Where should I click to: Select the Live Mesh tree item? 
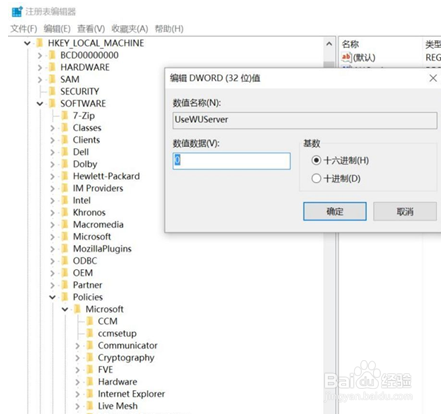(118, 406)
